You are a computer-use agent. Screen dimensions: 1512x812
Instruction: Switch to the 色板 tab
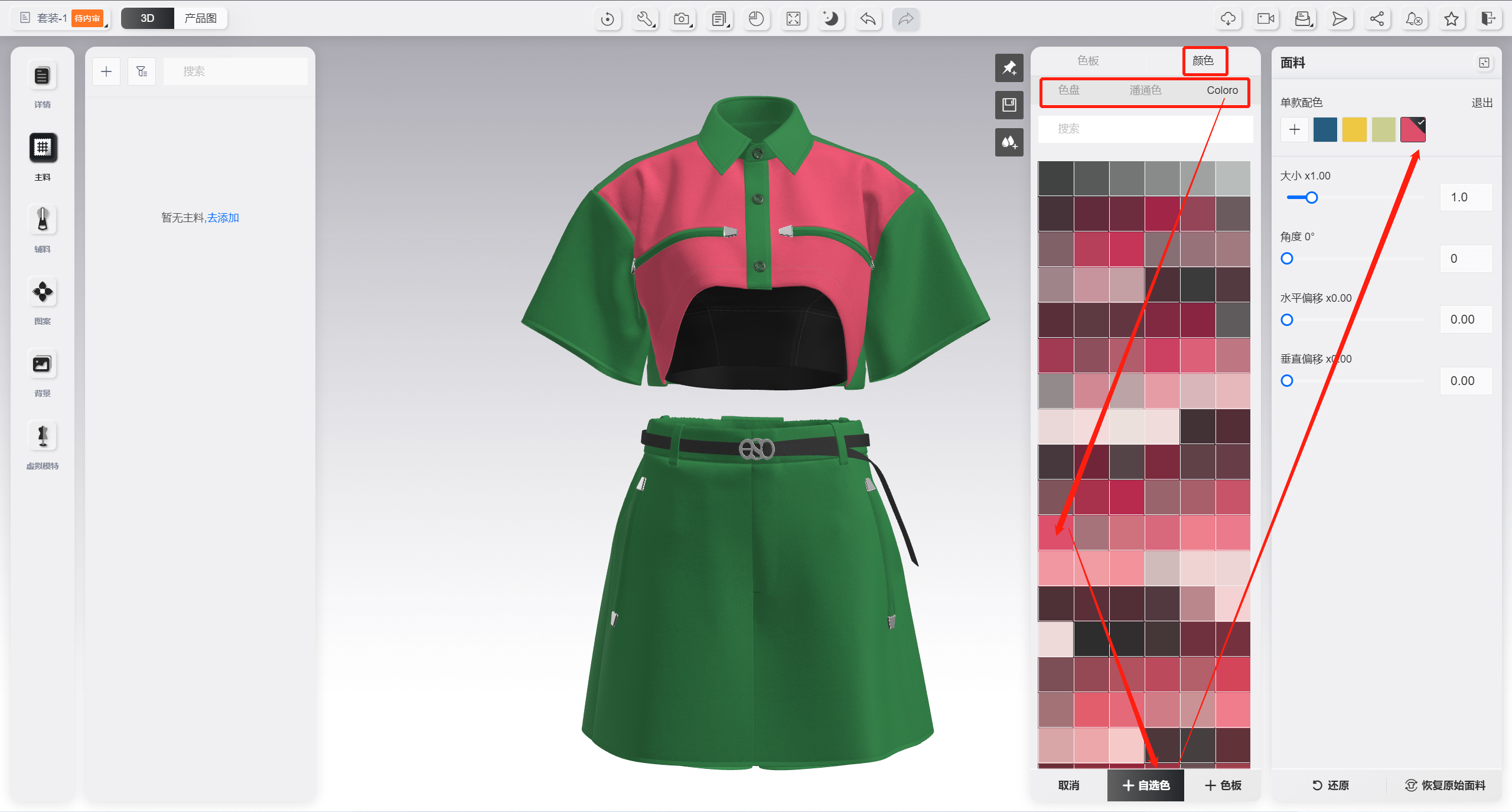(x=1088, y=61)
